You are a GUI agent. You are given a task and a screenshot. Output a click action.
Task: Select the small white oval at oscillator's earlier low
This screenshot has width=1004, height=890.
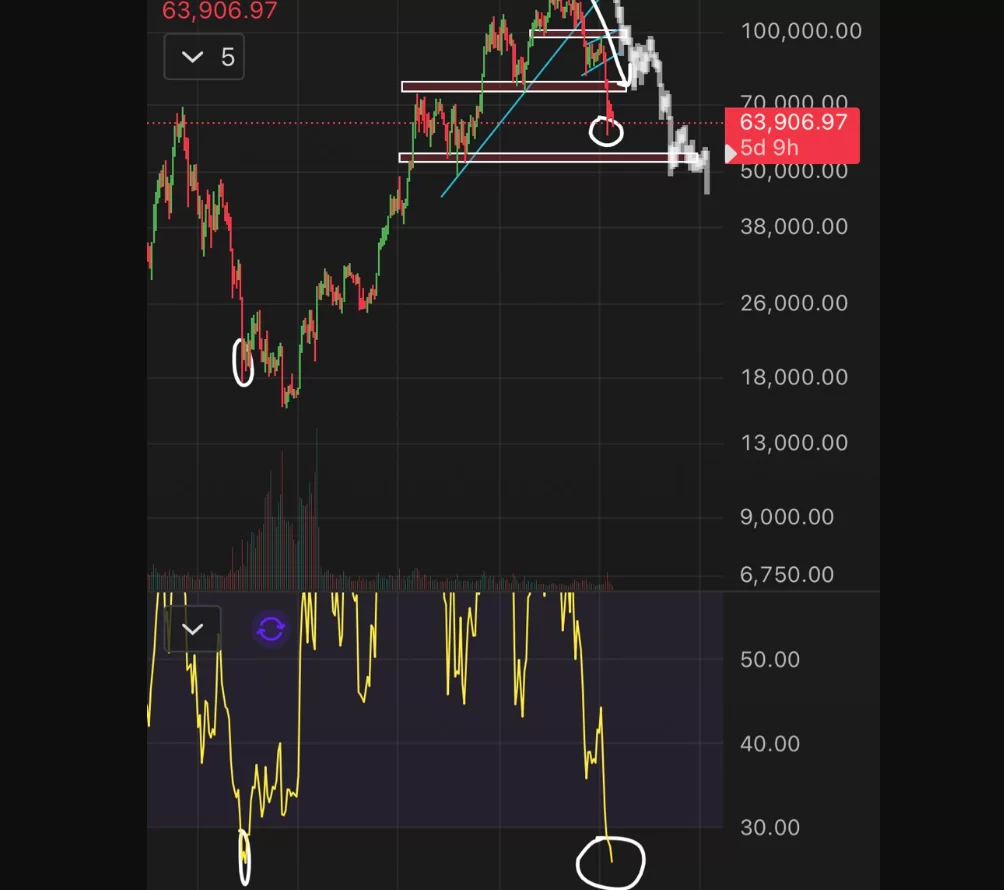245,859
